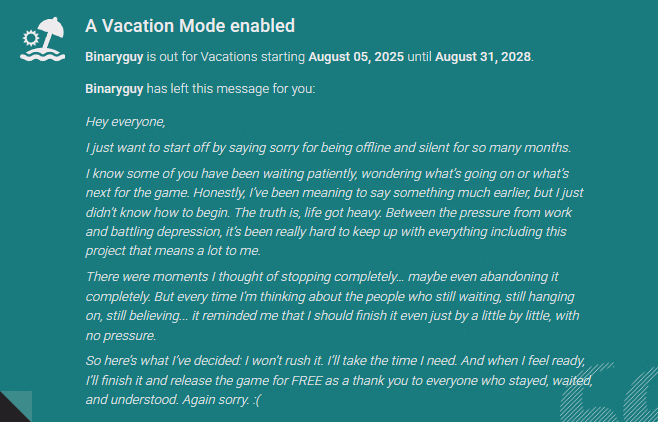This screenshot has width=658, height=422.
Task: Click the paragraph starting 'I know some of you'
Action: coord(334,212)
